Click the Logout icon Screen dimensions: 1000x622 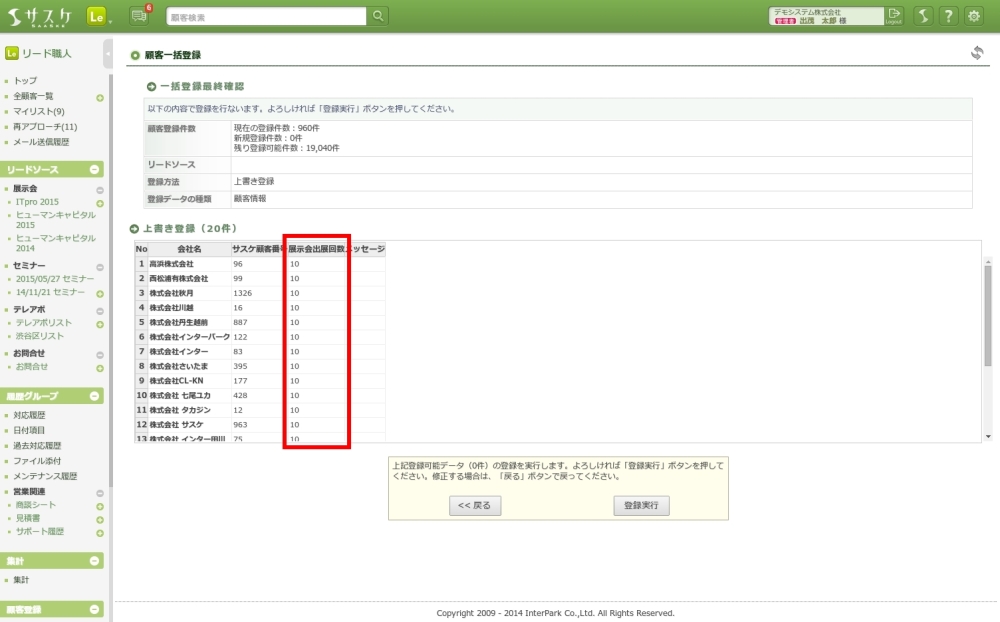click(x=894, y=16)
